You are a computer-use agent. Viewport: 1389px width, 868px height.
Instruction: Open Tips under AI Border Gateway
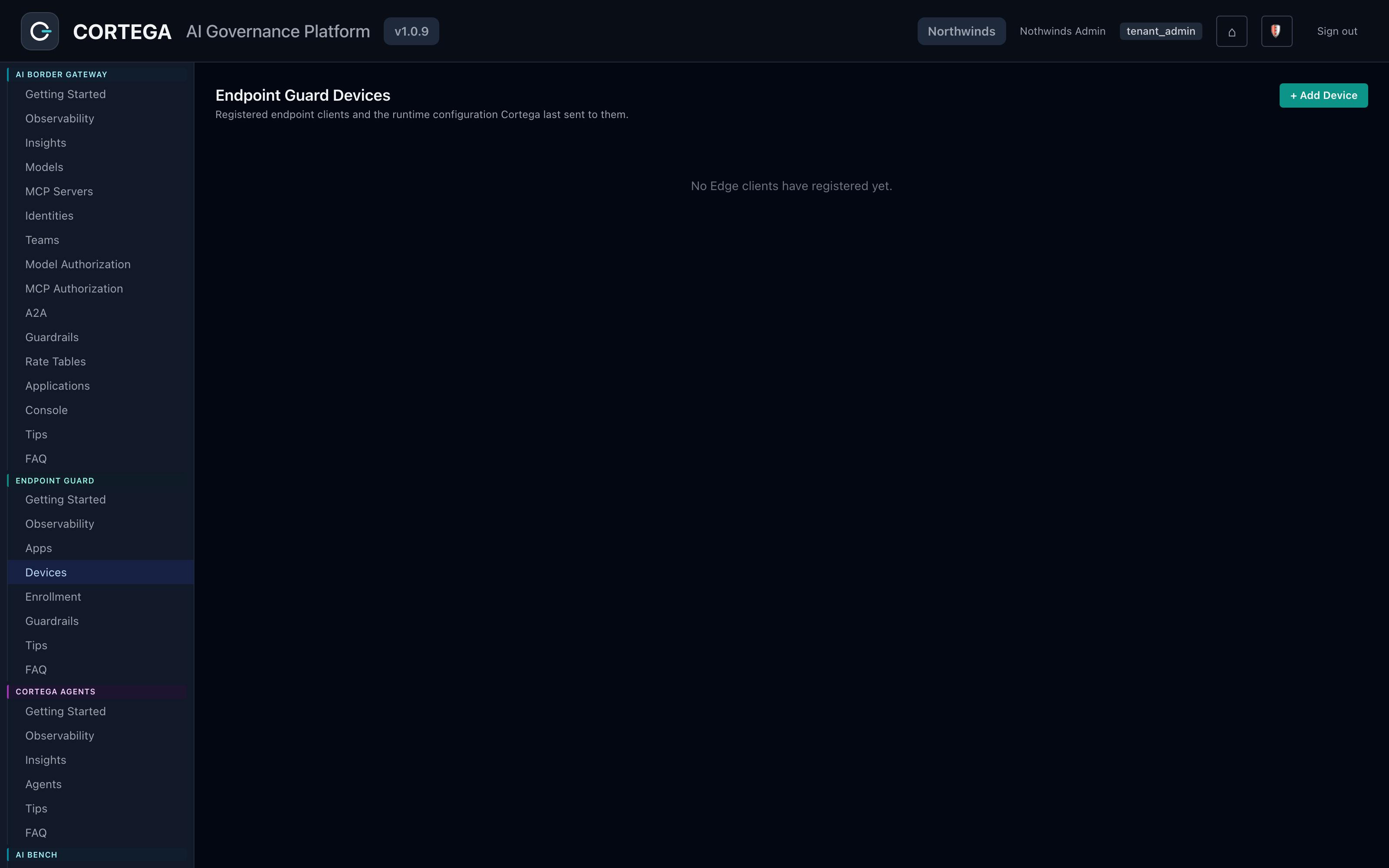click(x=100, y=434)
